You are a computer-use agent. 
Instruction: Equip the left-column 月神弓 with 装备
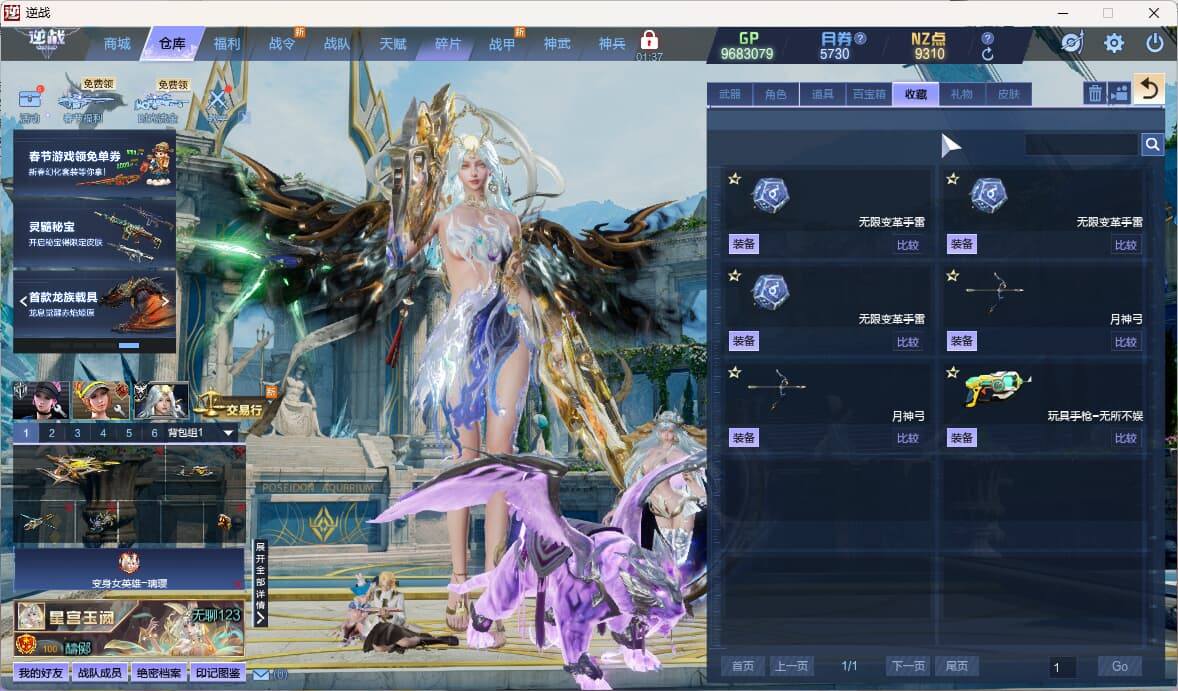[744, 438]
